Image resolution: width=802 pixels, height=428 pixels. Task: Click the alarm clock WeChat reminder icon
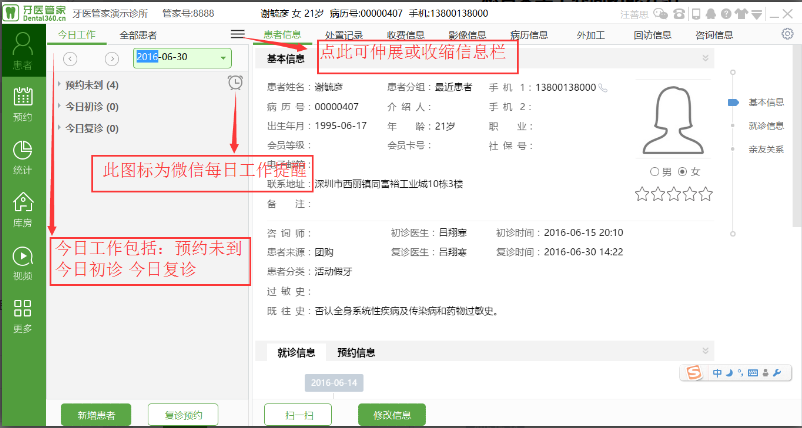click(x=235, y=82)
